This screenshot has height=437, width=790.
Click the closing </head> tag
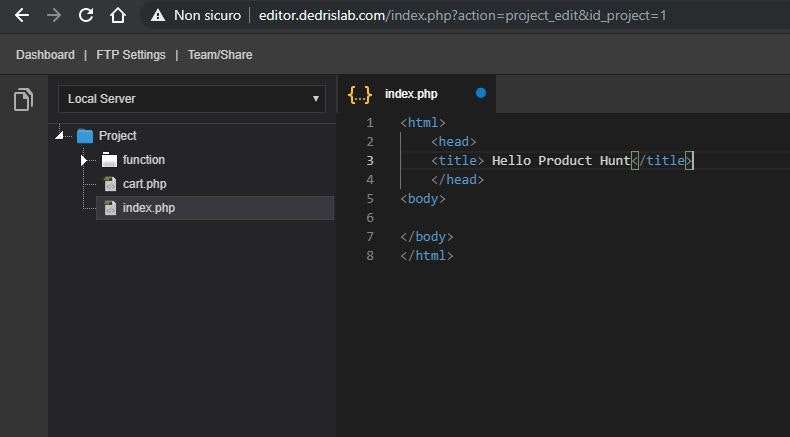click(457, 180)
